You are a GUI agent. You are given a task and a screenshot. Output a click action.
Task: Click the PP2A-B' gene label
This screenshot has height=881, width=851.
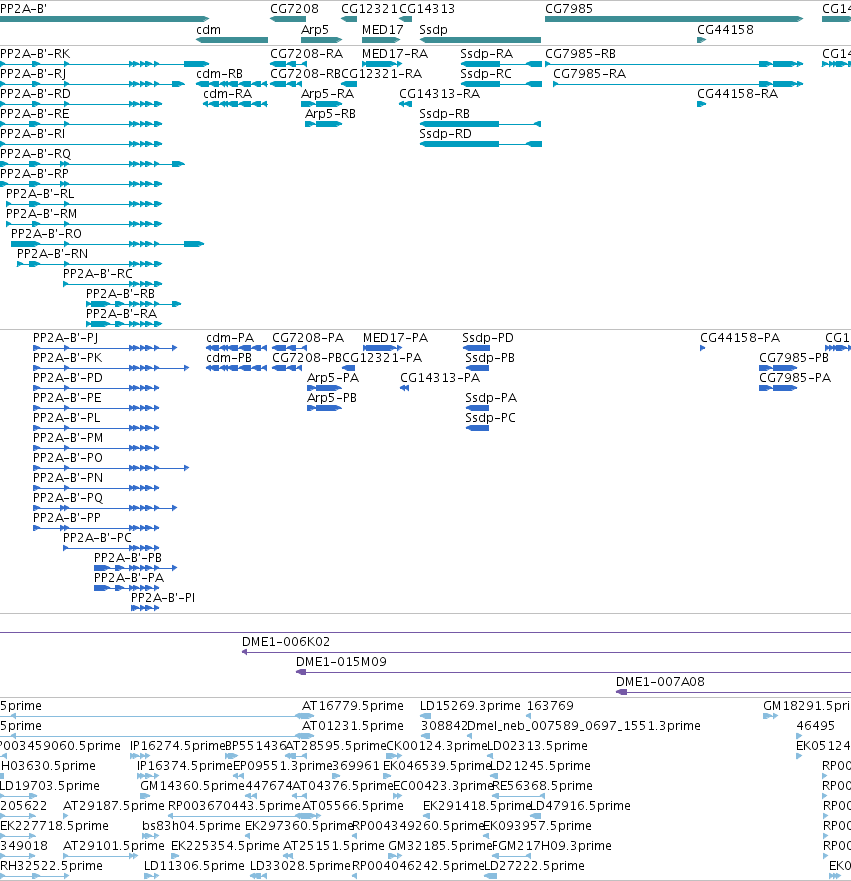[24, 9]
